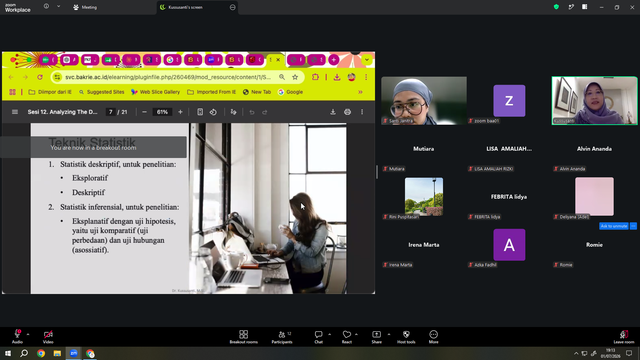This screenshot has width=640, height=360.
Task: Expand the Share options arrow
Action: (389, 334)
